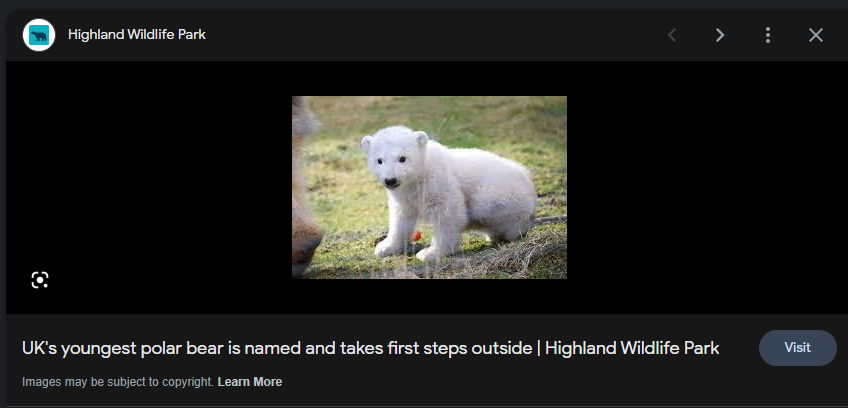
Task: Go back to the previous image result
Action: tap(672, 35)
